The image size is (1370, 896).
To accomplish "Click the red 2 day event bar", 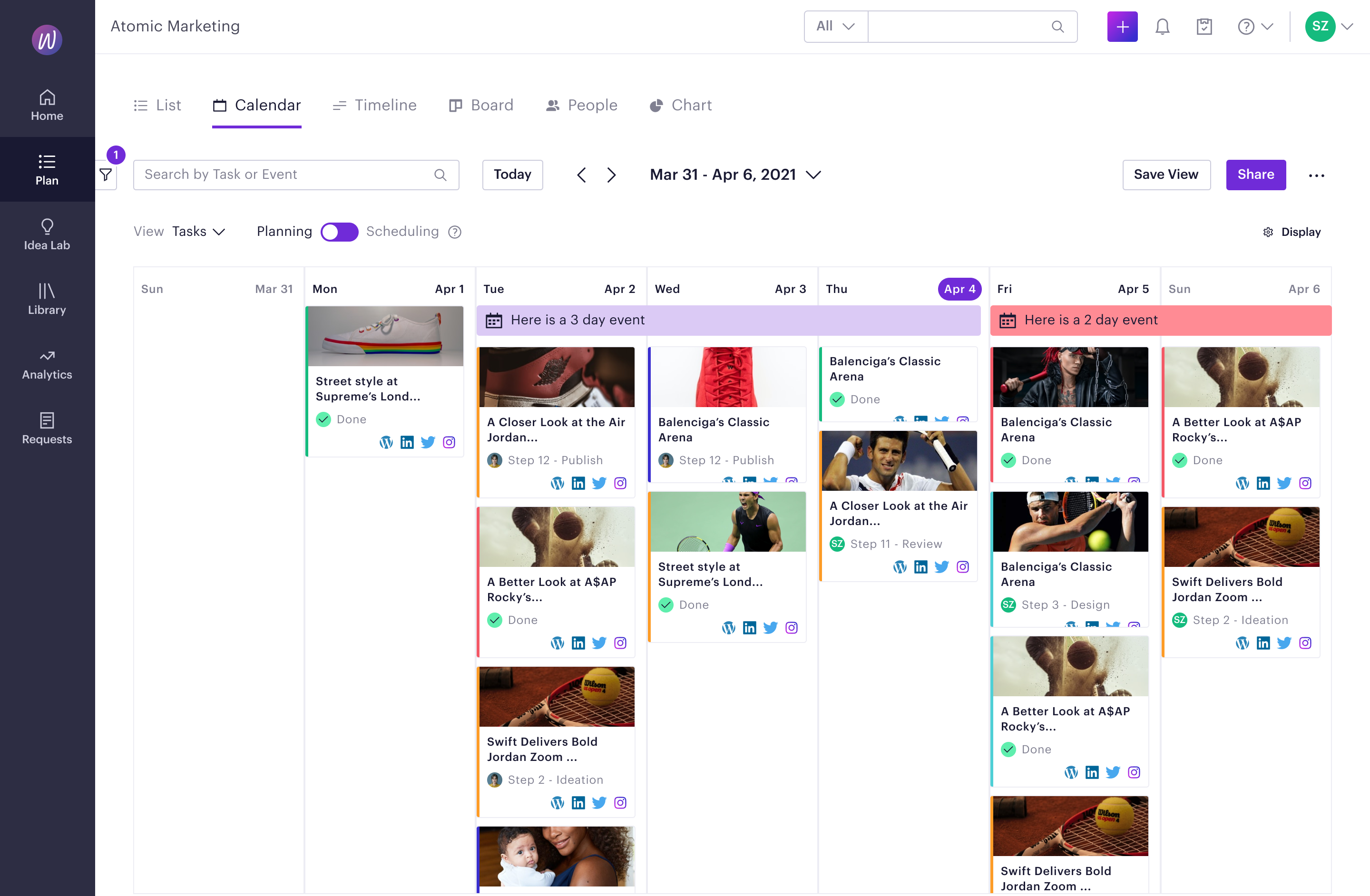I will 1160,321.
